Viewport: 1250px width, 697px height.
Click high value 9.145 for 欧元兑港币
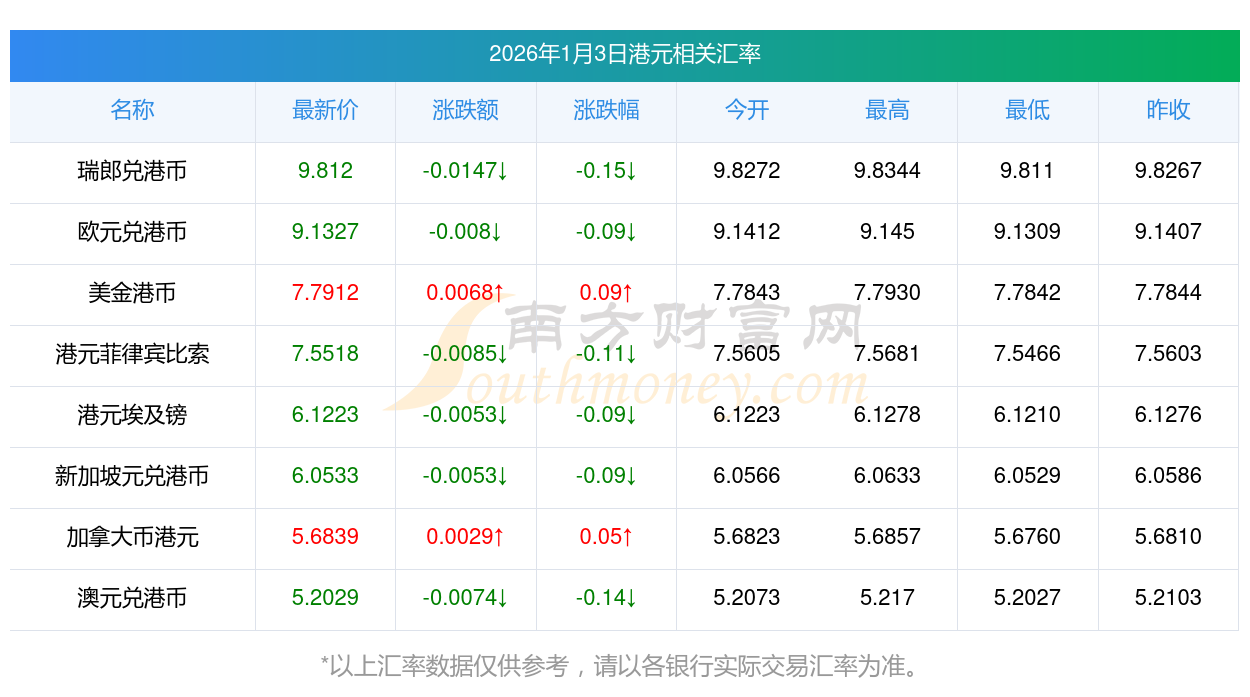[x=887, y=232]
